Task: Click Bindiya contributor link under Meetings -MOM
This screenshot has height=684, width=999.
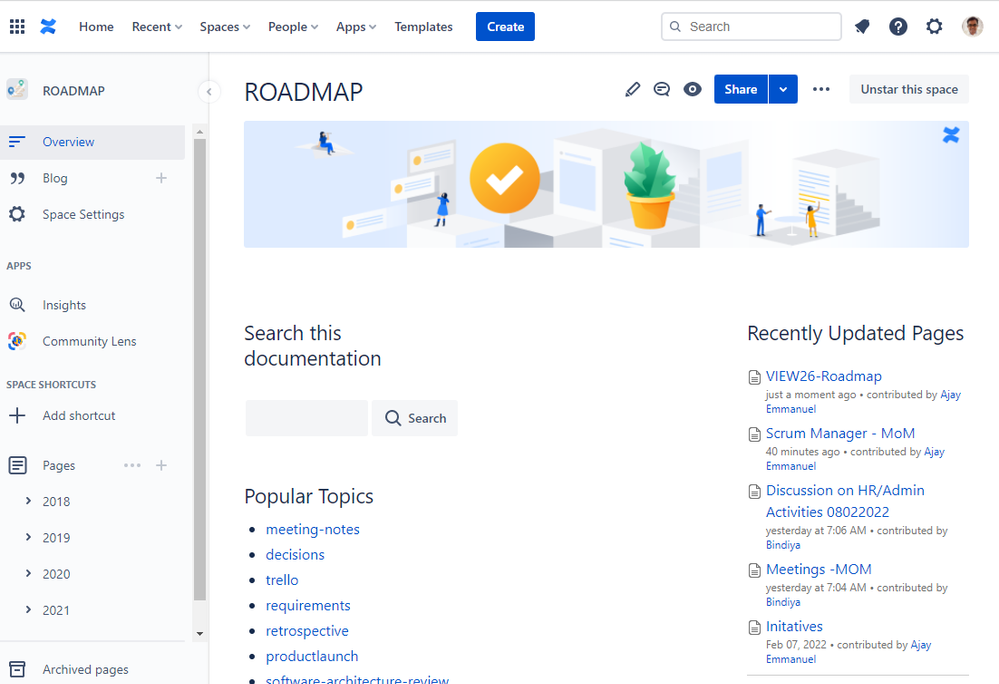Action: (x=783, y=602)
